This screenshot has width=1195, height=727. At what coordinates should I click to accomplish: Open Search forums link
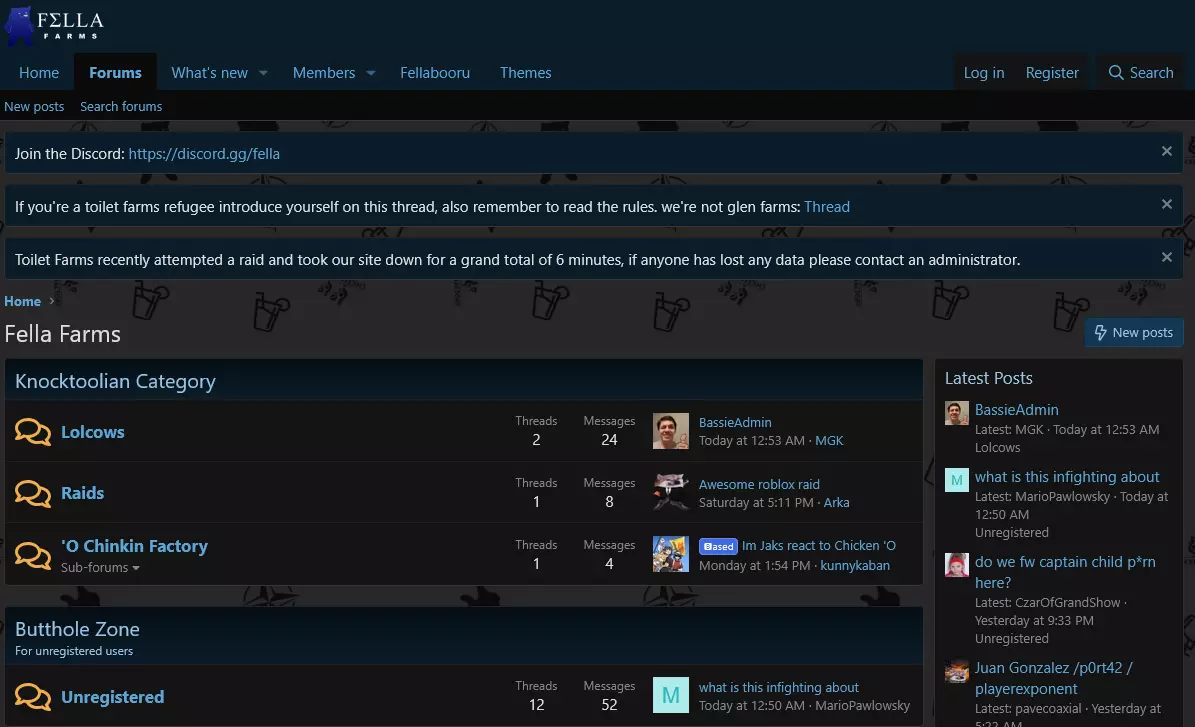point(121,107)
